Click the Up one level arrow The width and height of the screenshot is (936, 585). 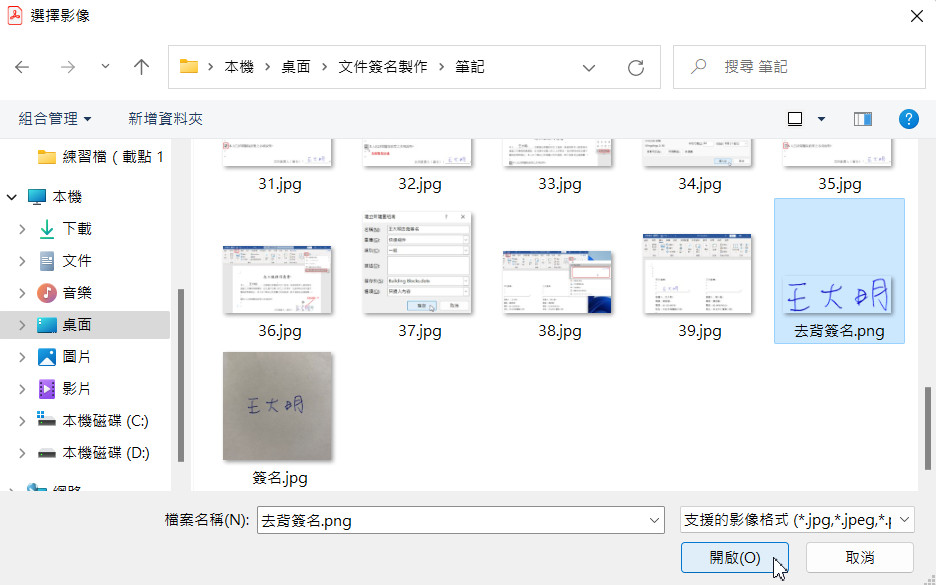click(141, 67)
